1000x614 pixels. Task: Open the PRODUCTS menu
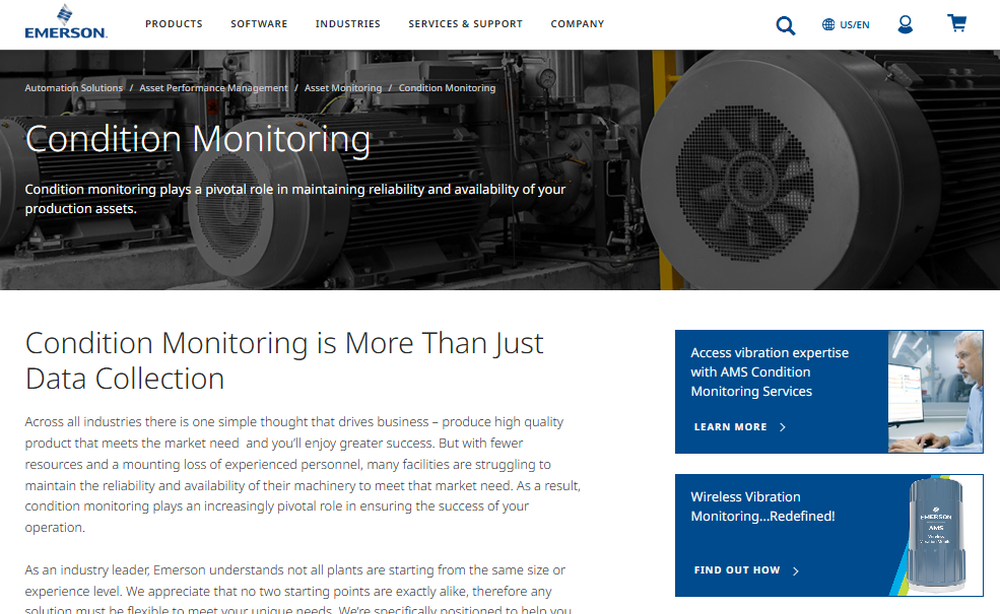(x=173, y=24)
